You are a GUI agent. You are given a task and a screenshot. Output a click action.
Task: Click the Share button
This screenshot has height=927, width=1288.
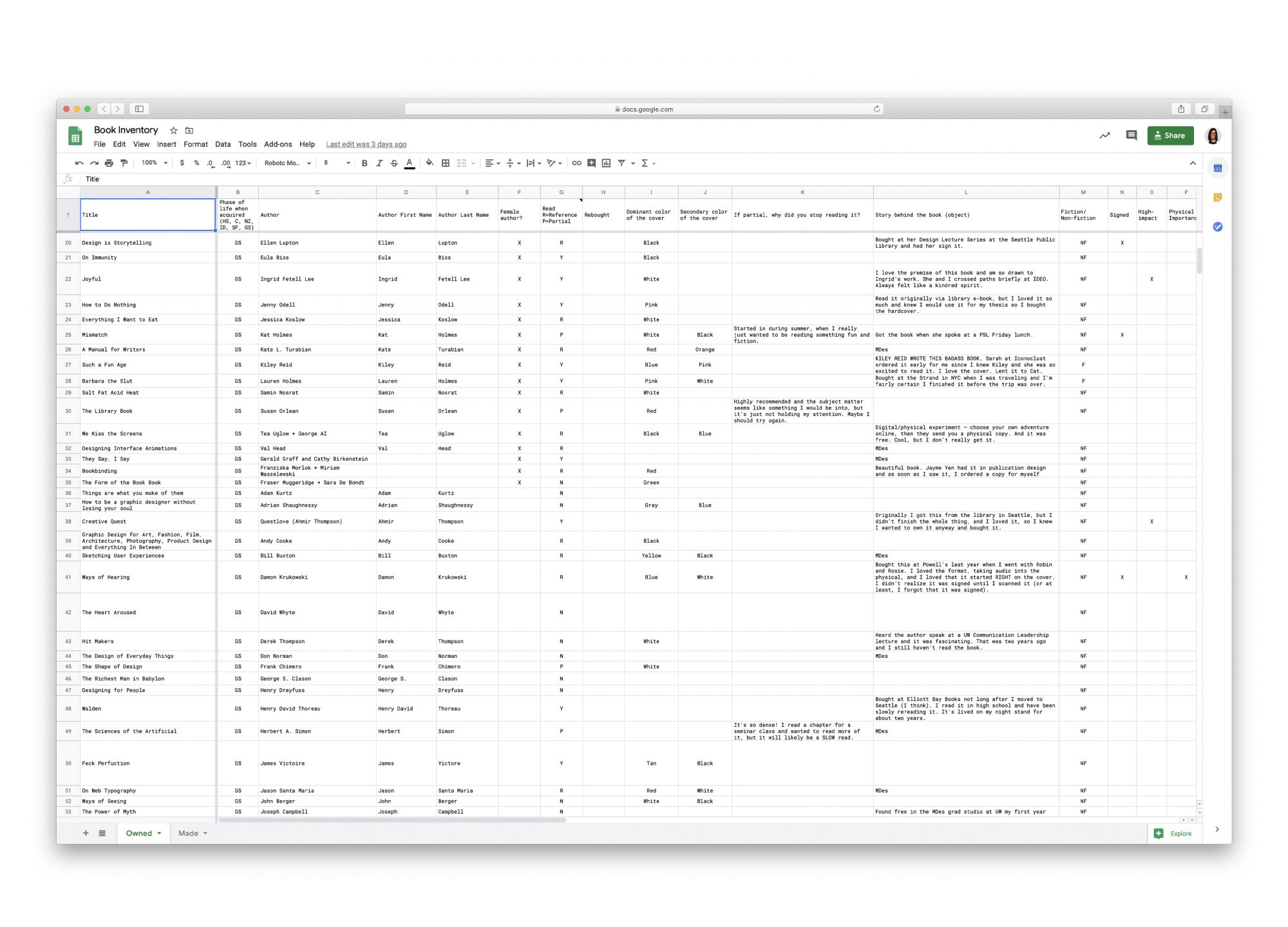click(x=1171, y=135)
